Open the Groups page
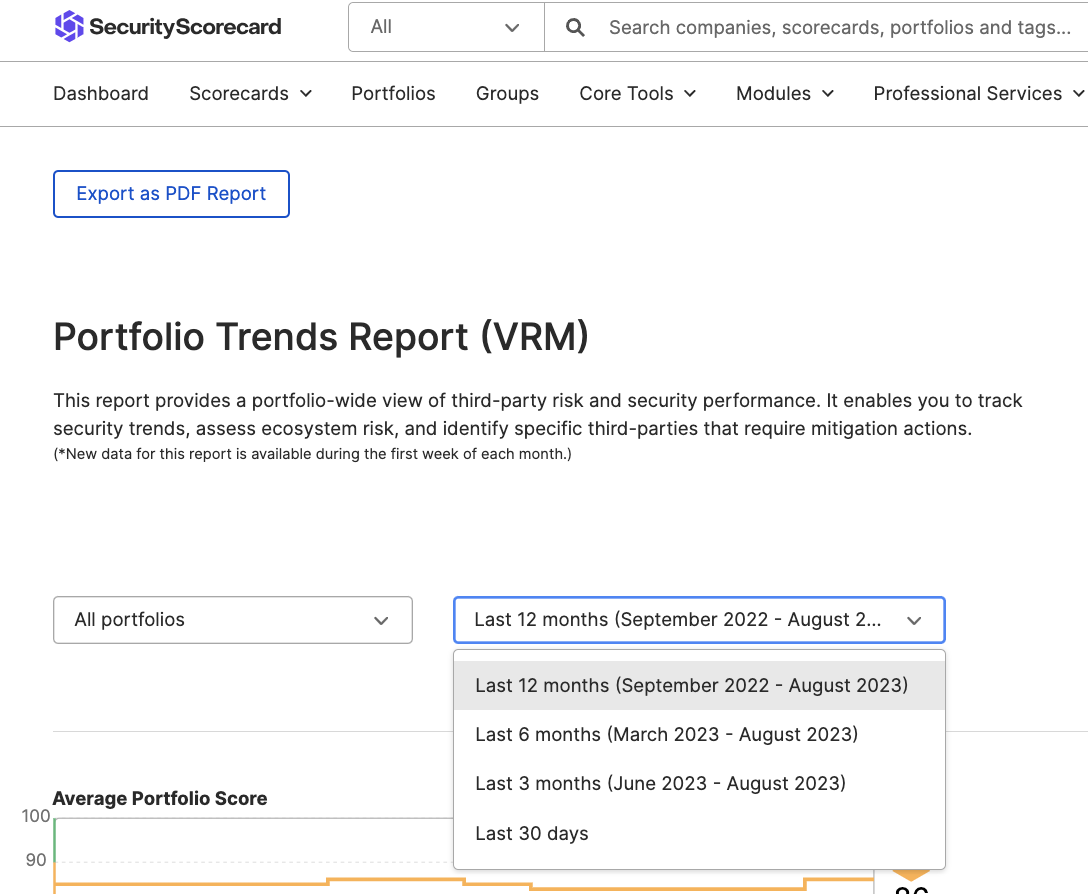The width and height of the screenshot is (1088, 894). (x=507, y=94)
